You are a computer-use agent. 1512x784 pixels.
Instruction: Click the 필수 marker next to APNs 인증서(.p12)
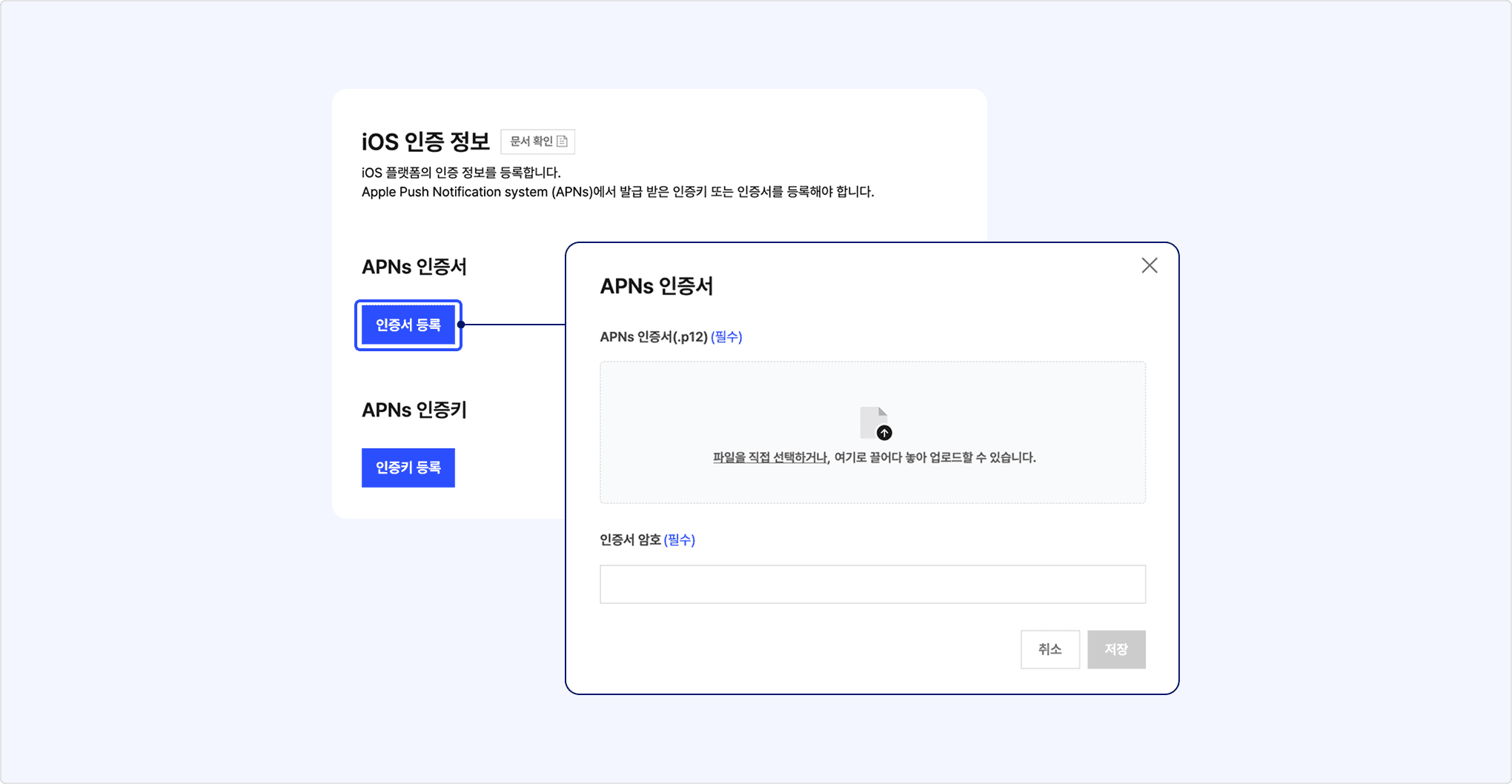pos(726,337)
